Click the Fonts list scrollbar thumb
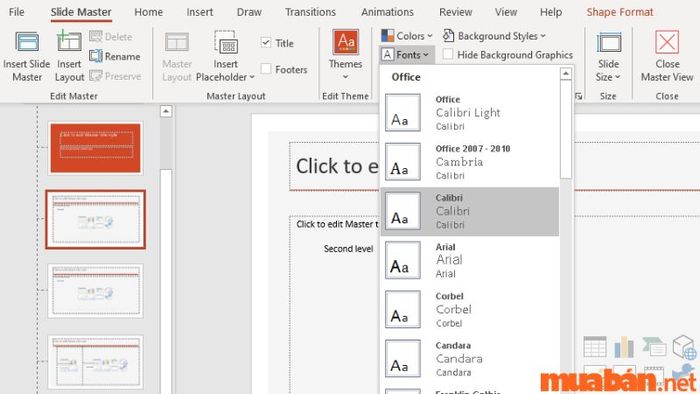 (566, 129)
